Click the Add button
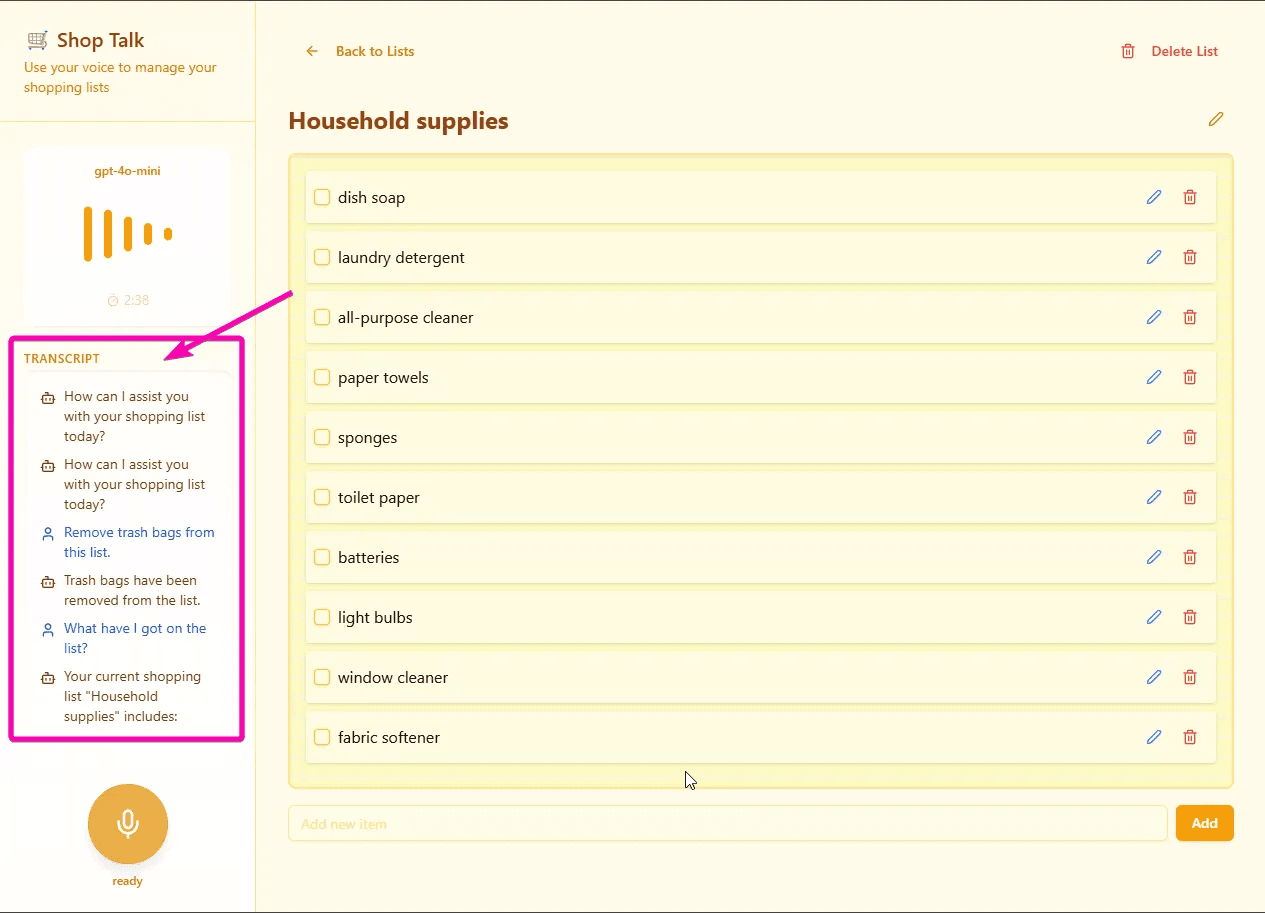The height and width of the screenshot is (913, 1265). click(x=1204, y=823)
